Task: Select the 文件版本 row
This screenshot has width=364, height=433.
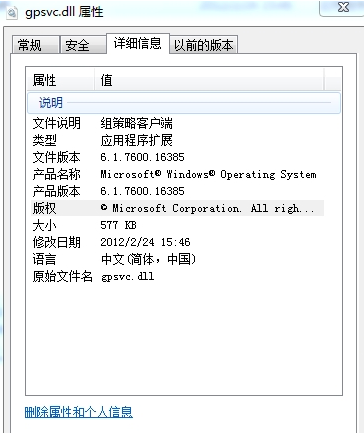Action: [x=177, y=157]
